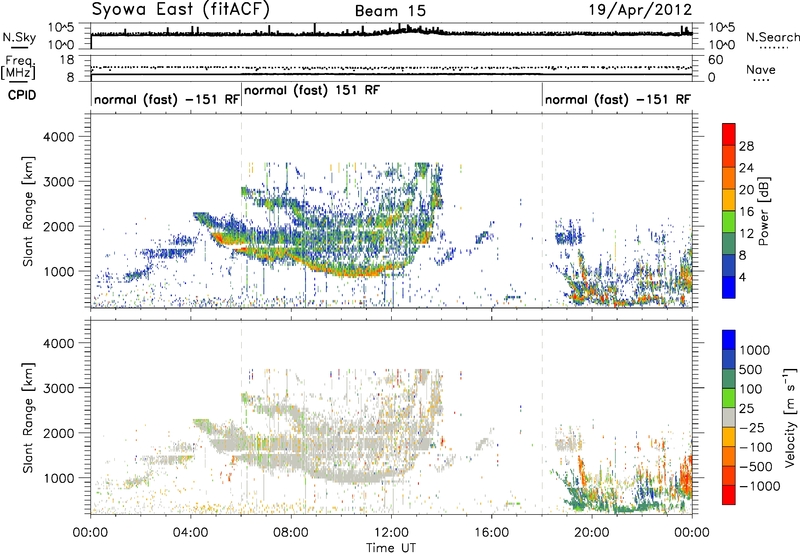Click the '16' Power colorbar tick
This screenshot has width=800, height=554.
coord(746,212)
